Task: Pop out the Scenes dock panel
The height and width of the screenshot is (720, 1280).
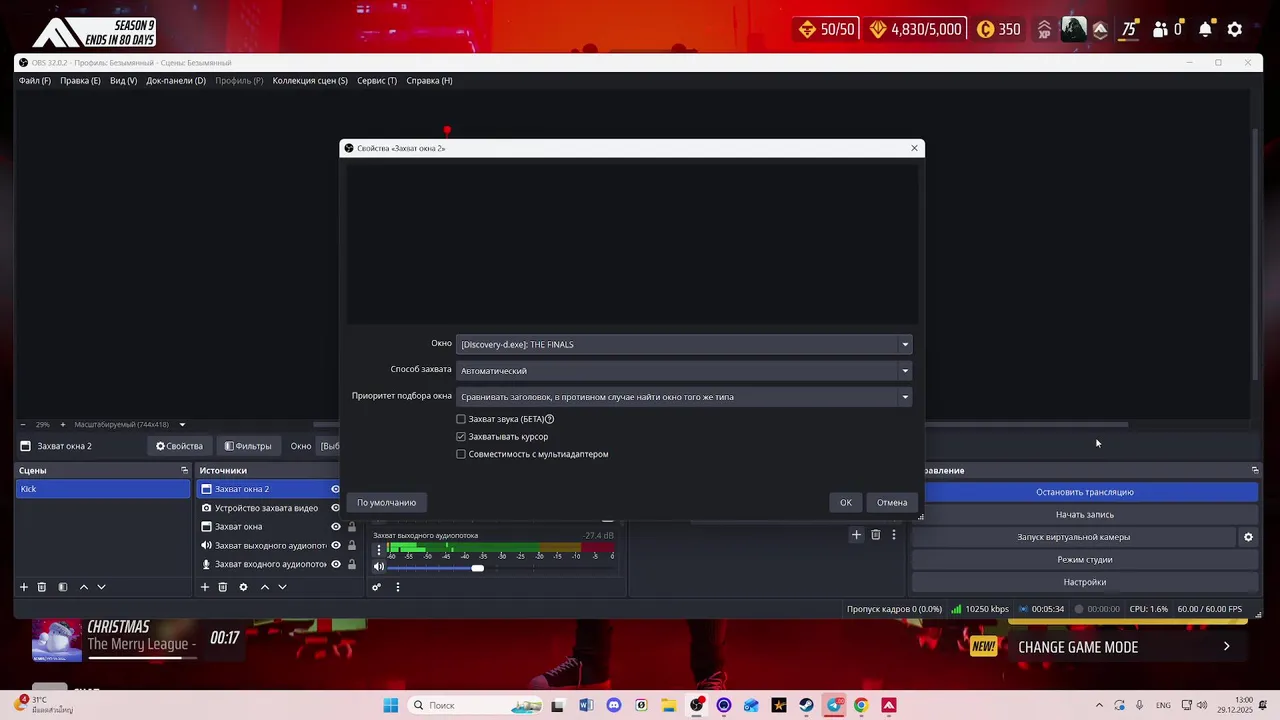Action: tap(184, 470)
